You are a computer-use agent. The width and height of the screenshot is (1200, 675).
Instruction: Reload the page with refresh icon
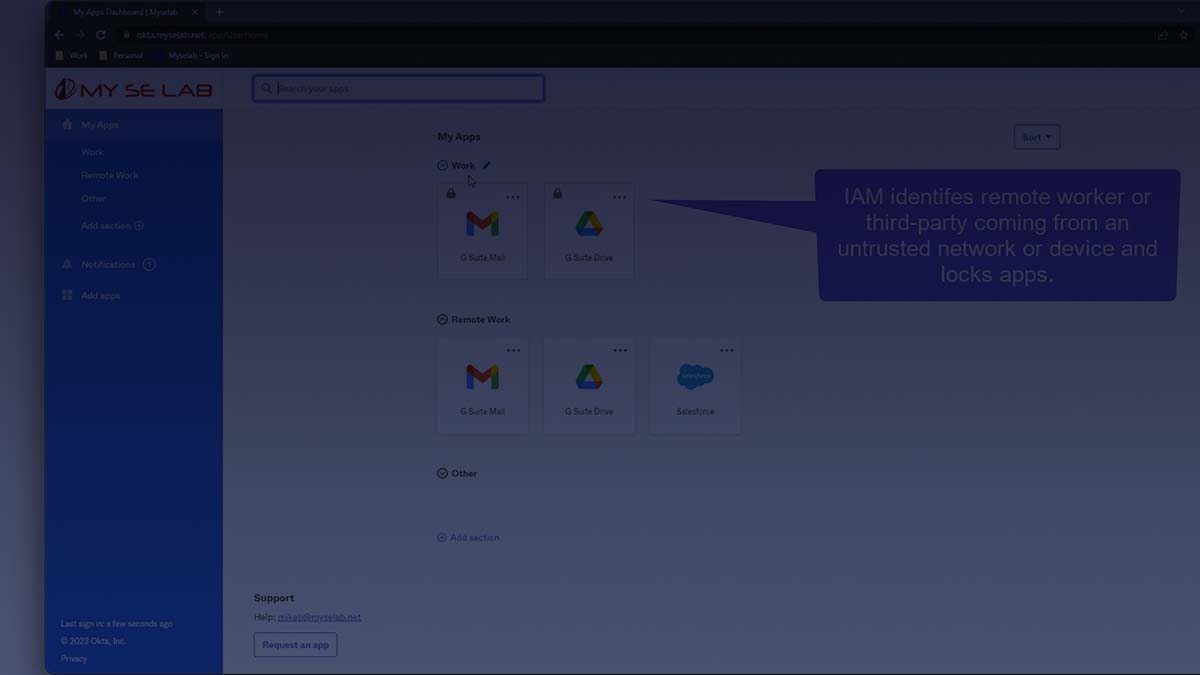pos(101,35)
